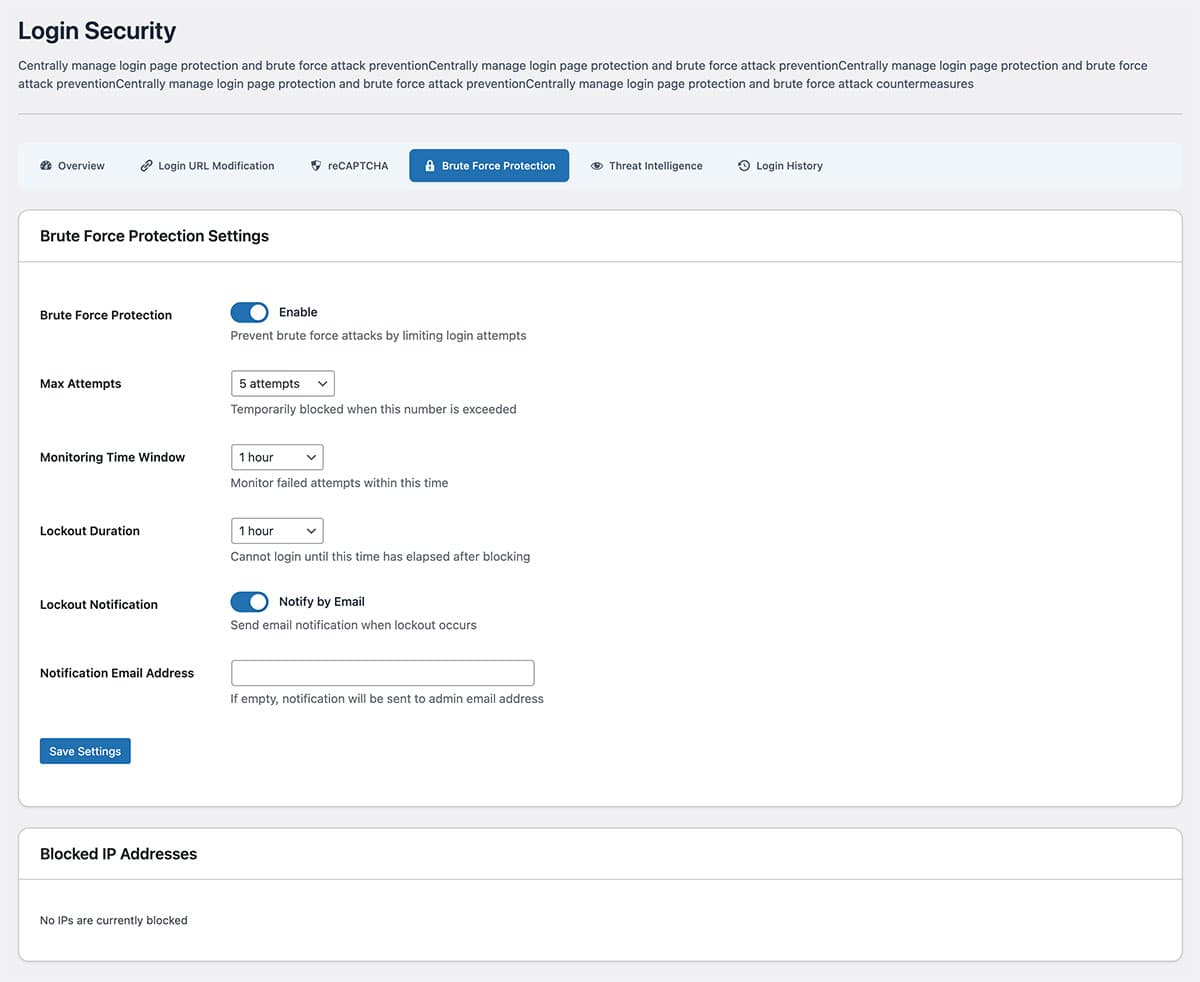Open the Lockout Duration dropdown
The width and height of the screenshot is (1200, 982).
(x=277, y=531)
